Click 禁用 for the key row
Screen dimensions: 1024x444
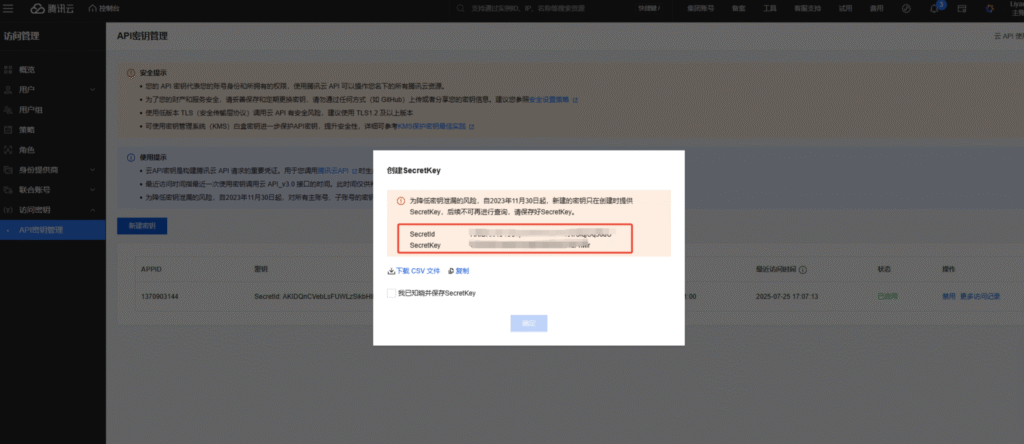[x=949, y=296]
